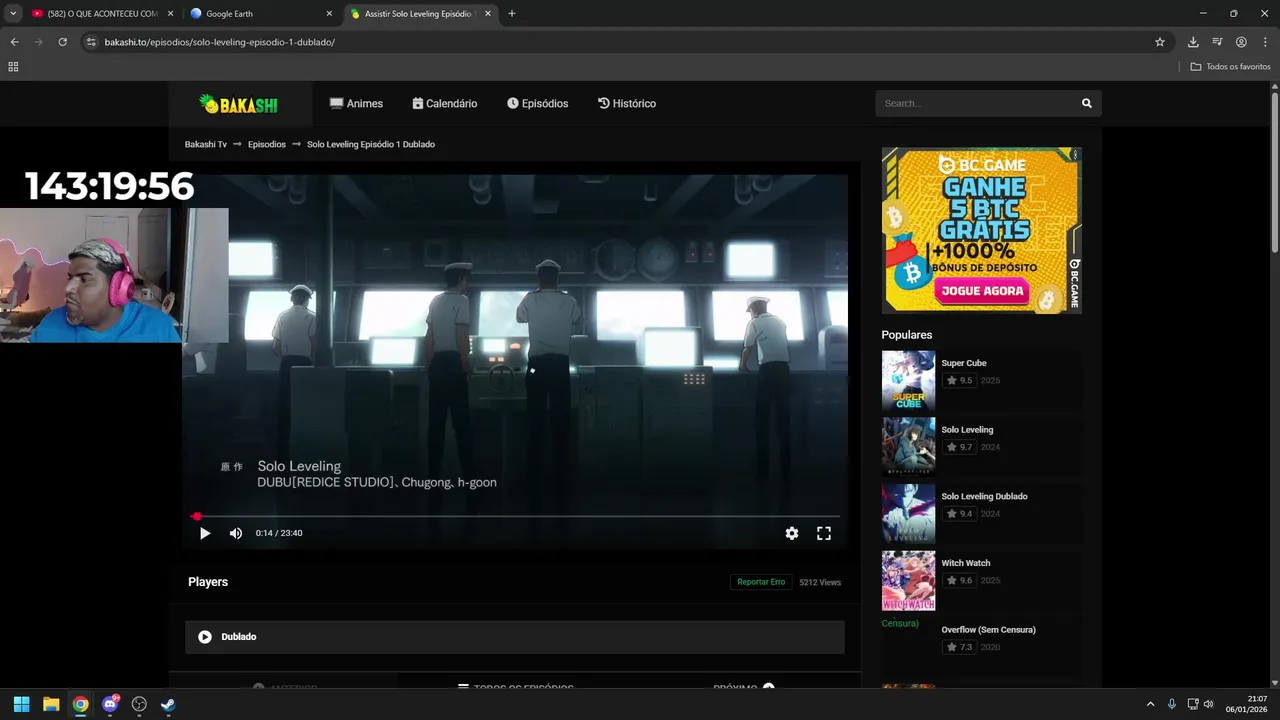Mute the video player volume

coord(236,533)
